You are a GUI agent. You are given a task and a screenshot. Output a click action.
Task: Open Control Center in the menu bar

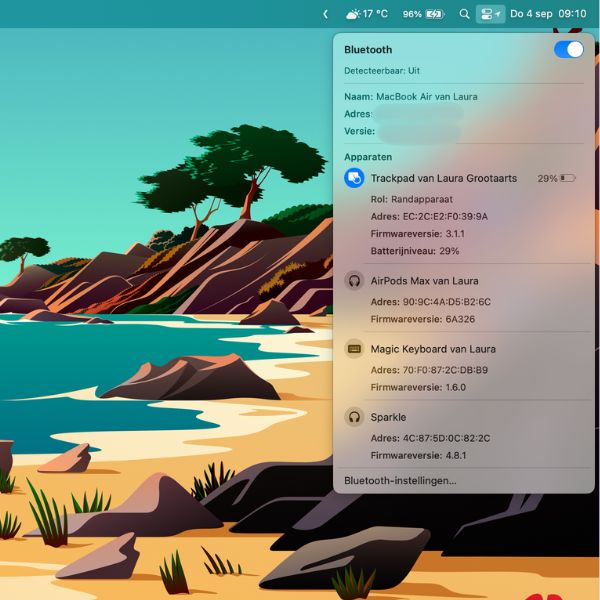click(491, 15)
